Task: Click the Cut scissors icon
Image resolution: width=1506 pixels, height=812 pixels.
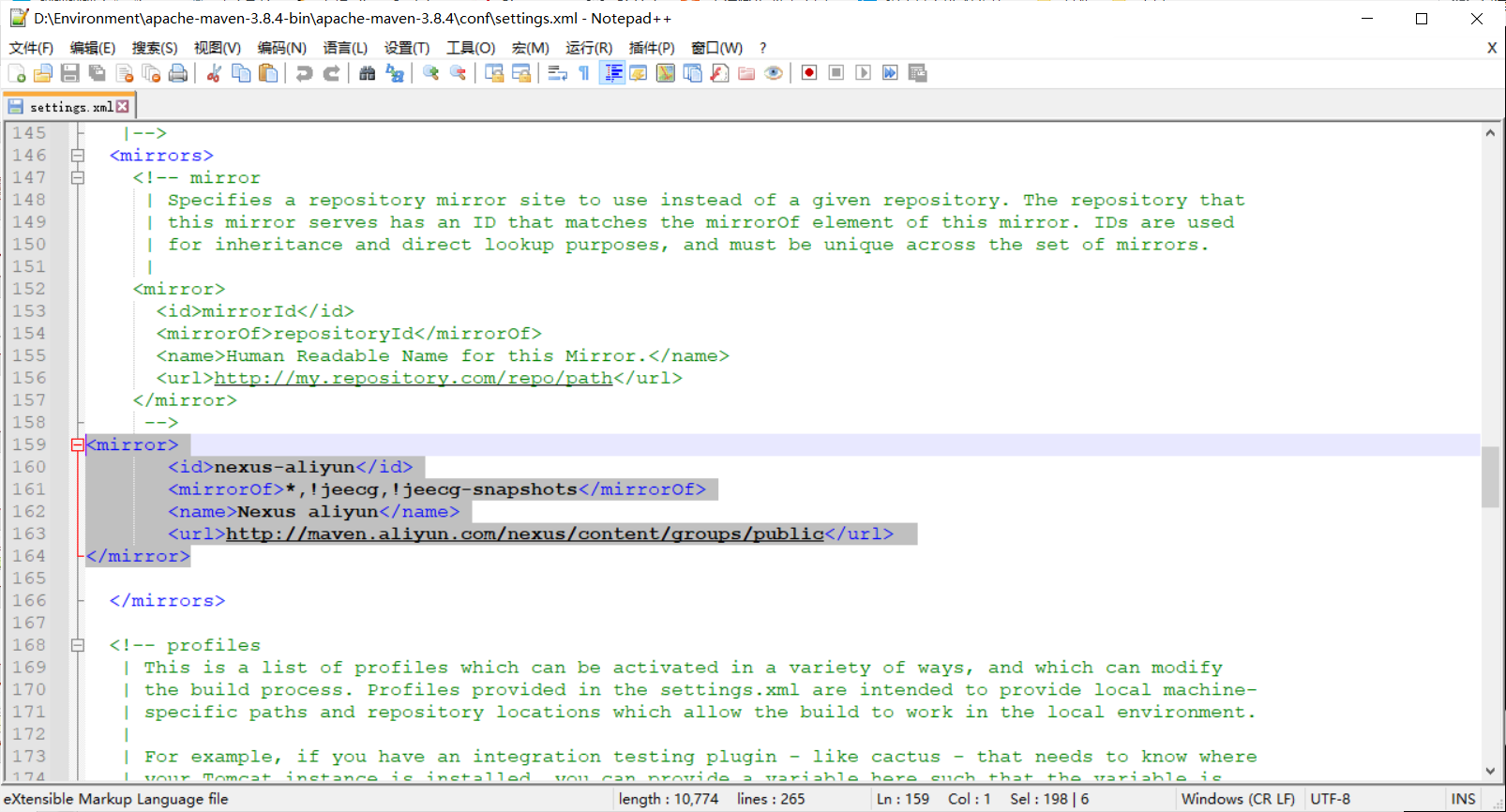Action: pos(214,73)
